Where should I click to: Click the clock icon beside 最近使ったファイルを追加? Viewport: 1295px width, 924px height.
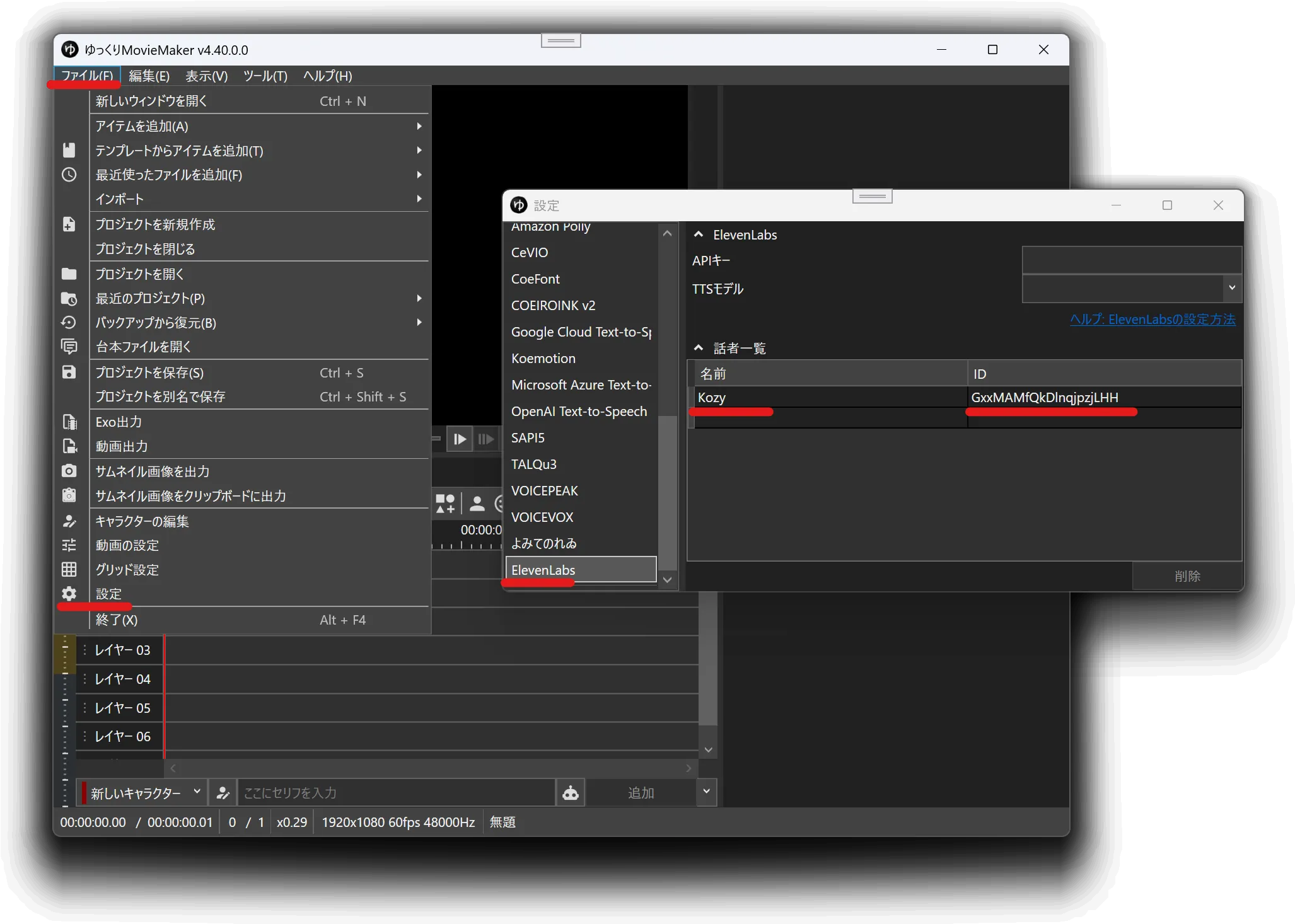point(69,175)
